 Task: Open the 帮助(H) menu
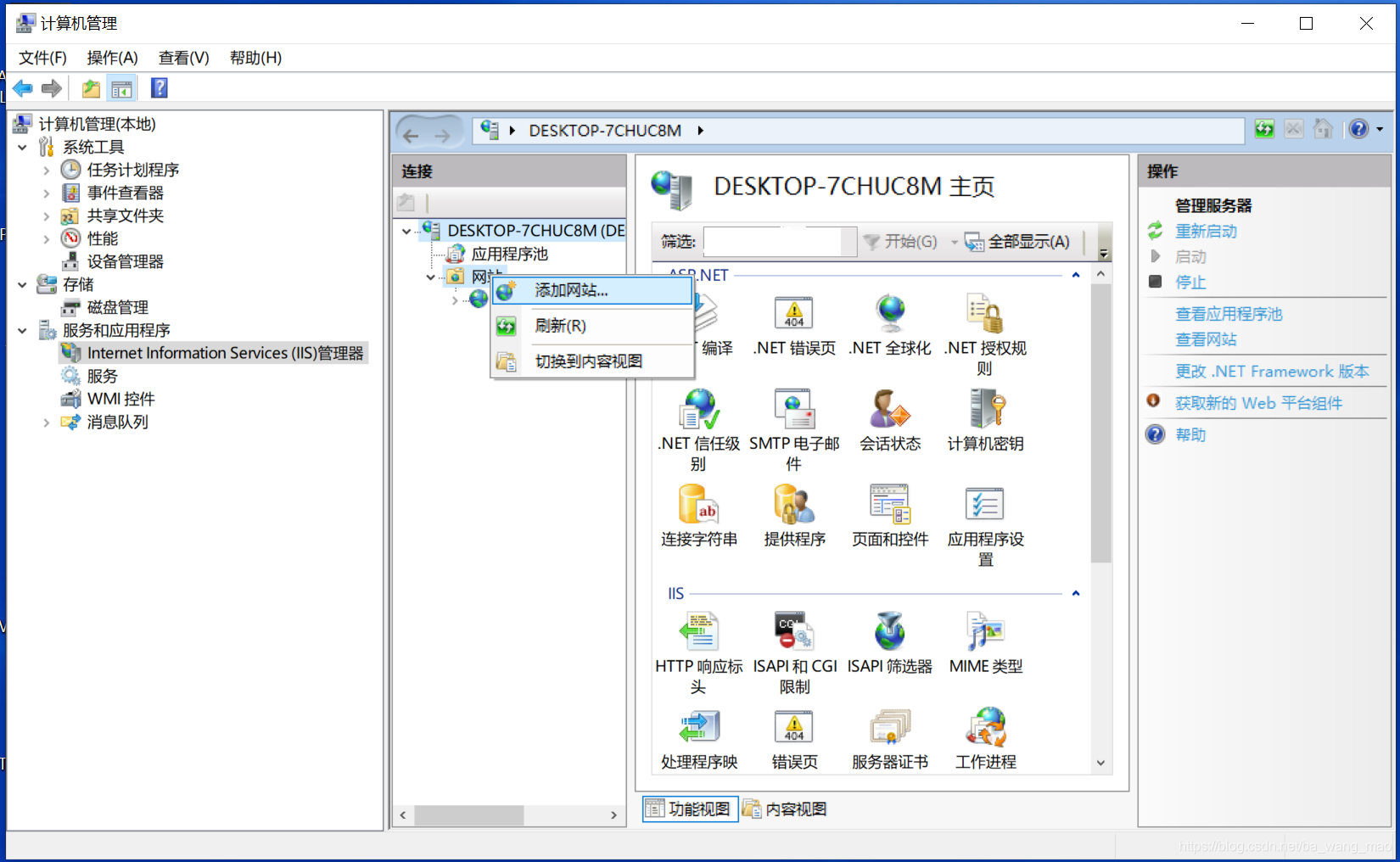255,58
